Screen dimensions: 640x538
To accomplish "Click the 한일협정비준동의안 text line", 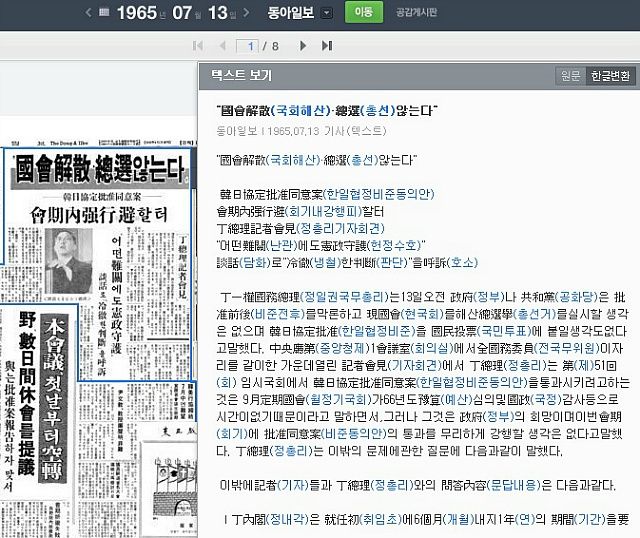I will click(x=326, y=194).
